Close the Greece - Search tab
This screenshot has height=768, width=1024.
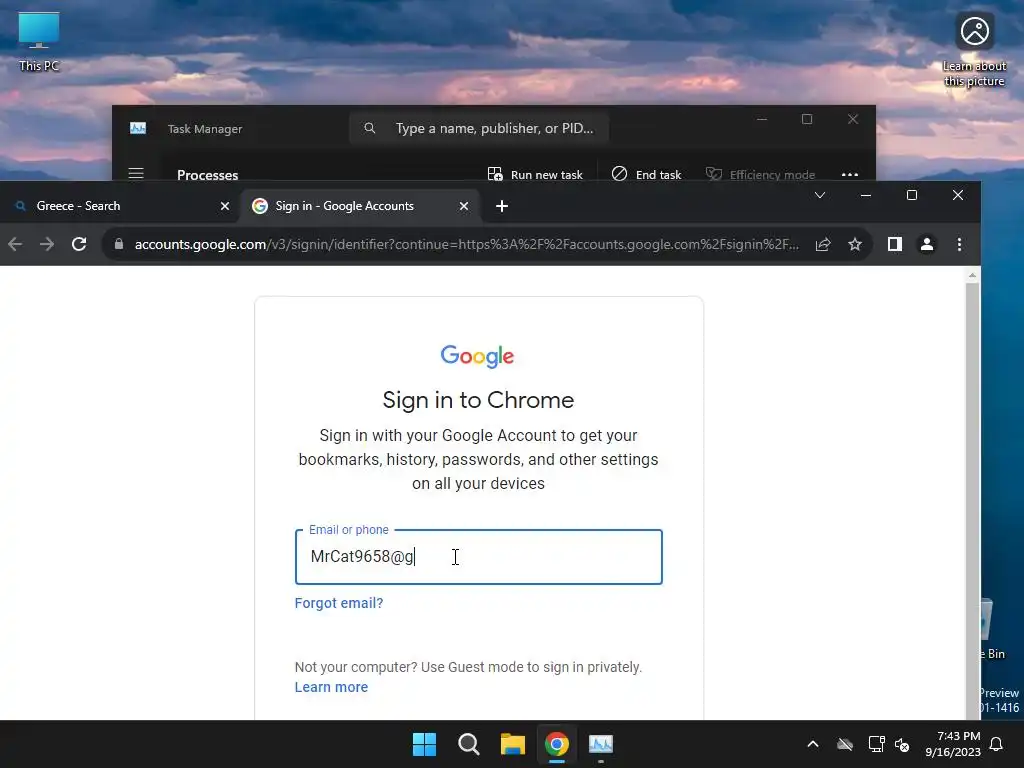225,206
